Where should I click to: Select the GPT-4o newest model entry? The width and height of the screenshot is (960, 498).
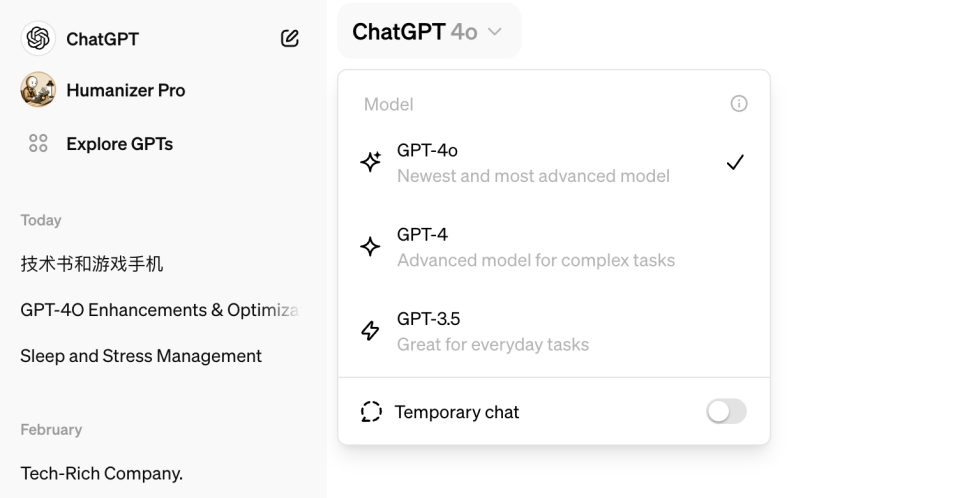click(532, 162)
